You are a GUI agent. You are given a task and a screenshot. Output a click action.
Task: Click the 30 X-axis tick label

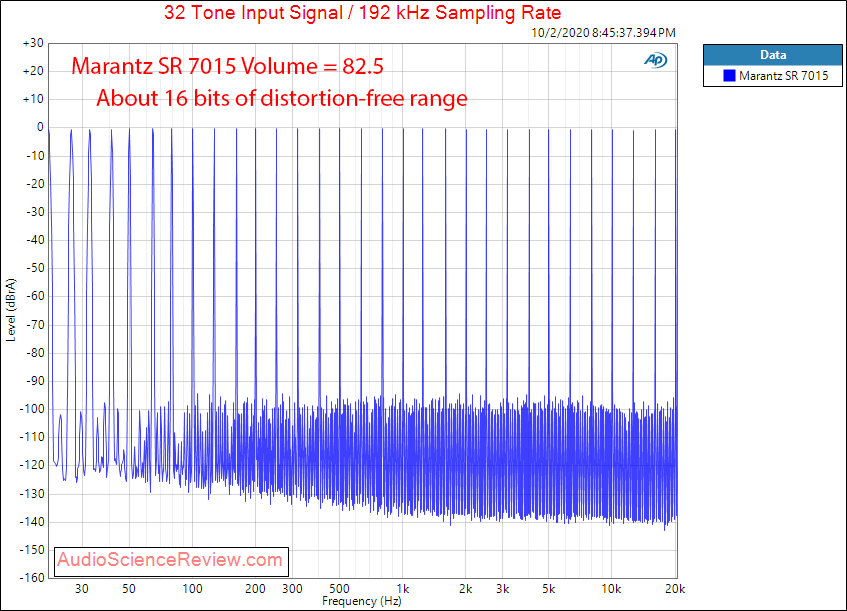pyautogui.click(x=82, y=589)
